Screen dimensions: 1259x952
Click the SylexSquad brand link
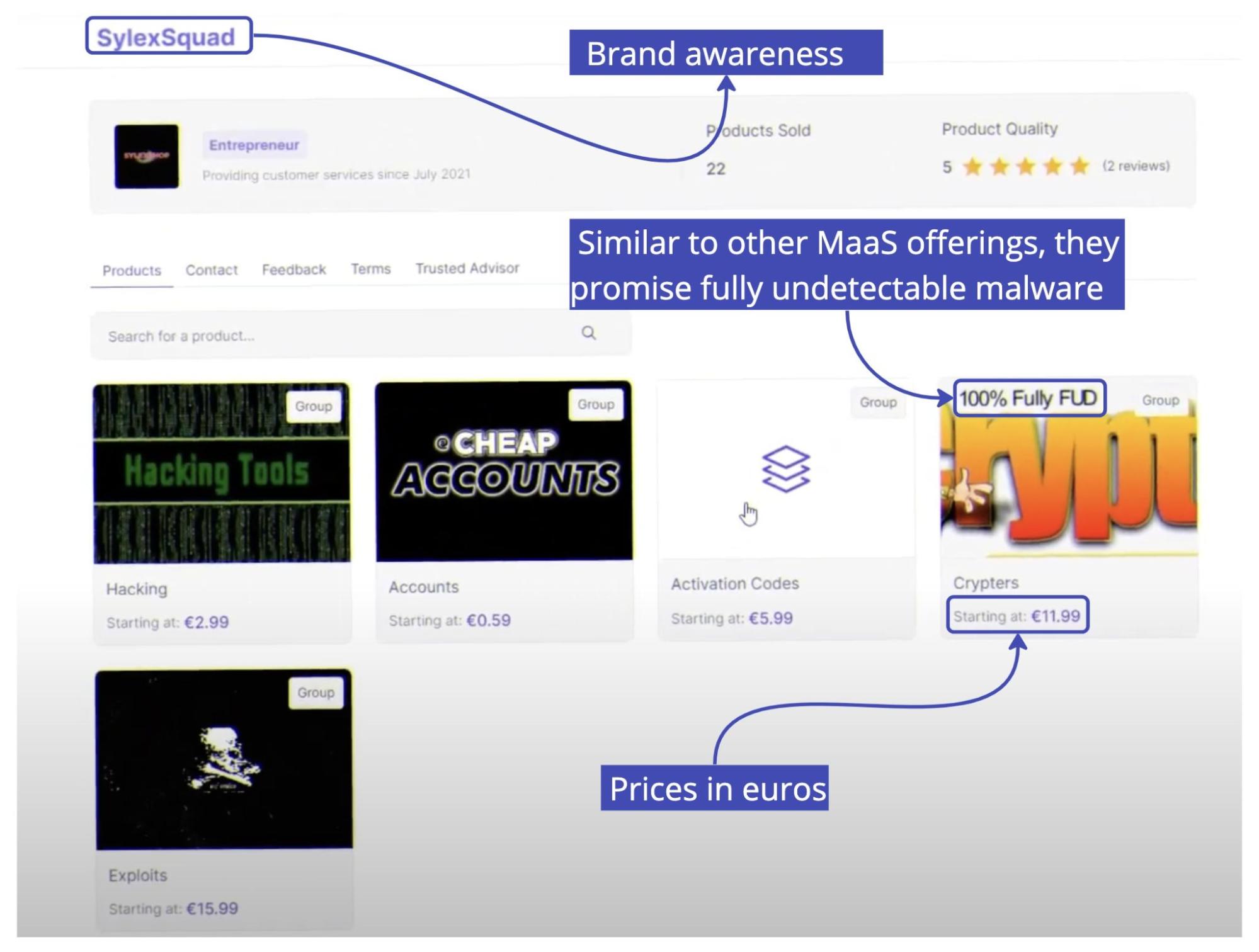pyautogui.click(x=166, y=37)
